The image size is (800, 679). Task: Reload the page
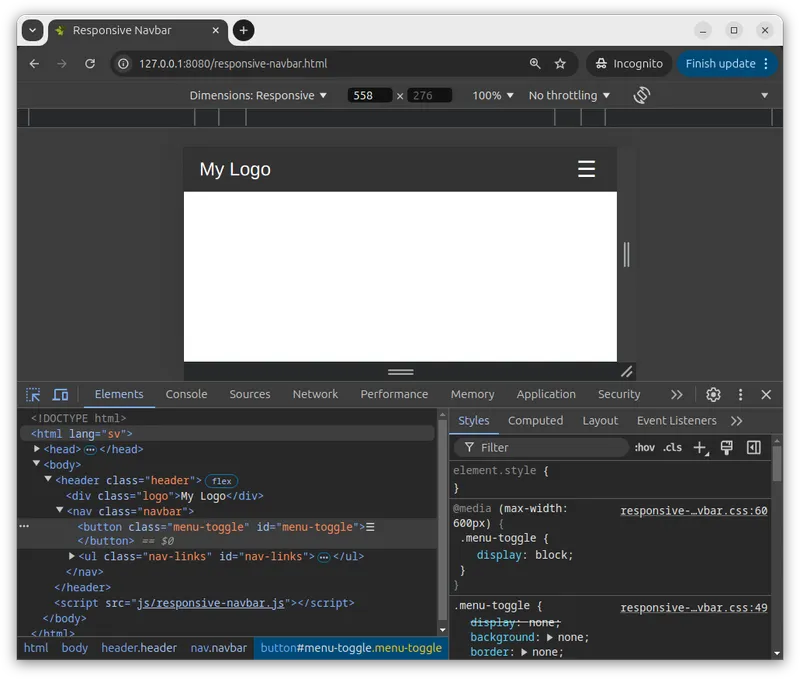[90, 64]
